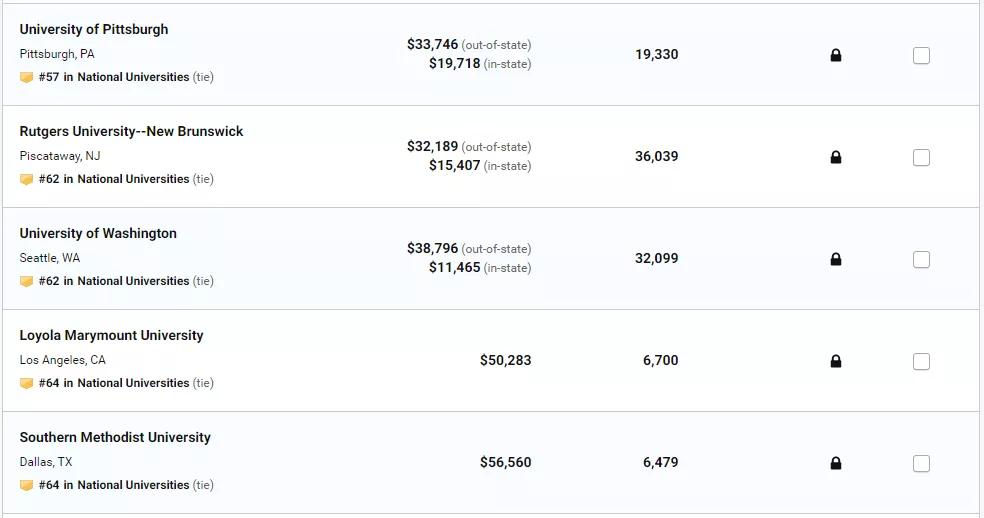Click the lock icon for Southern Methodist University
Viewport: 984px width, 518px height.
click(835, 463)
